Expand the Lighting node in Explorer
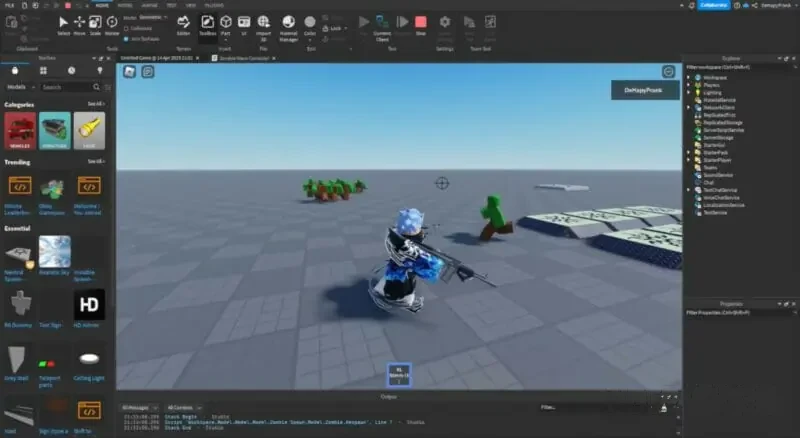Image resolution: width=800 pixels, height=438 pixels. (689, 93)
